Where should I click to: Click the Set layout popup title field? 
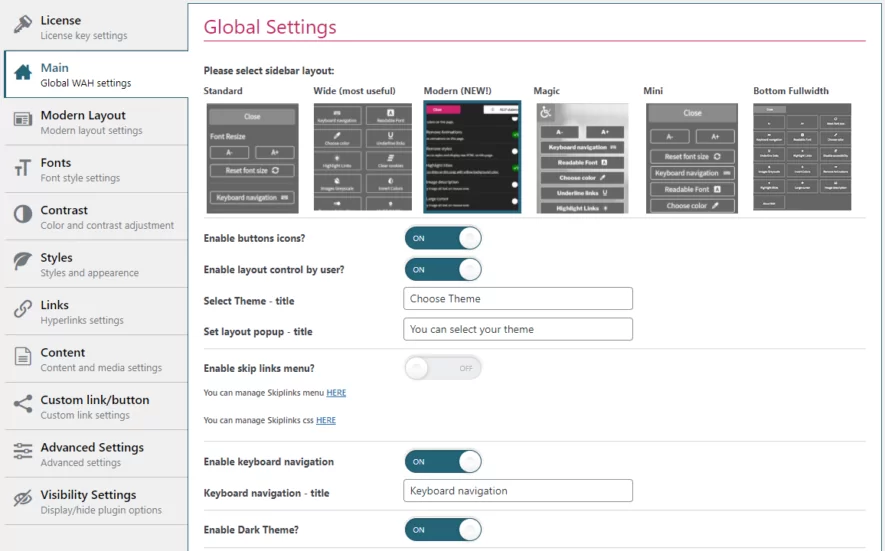click(518, 329)
